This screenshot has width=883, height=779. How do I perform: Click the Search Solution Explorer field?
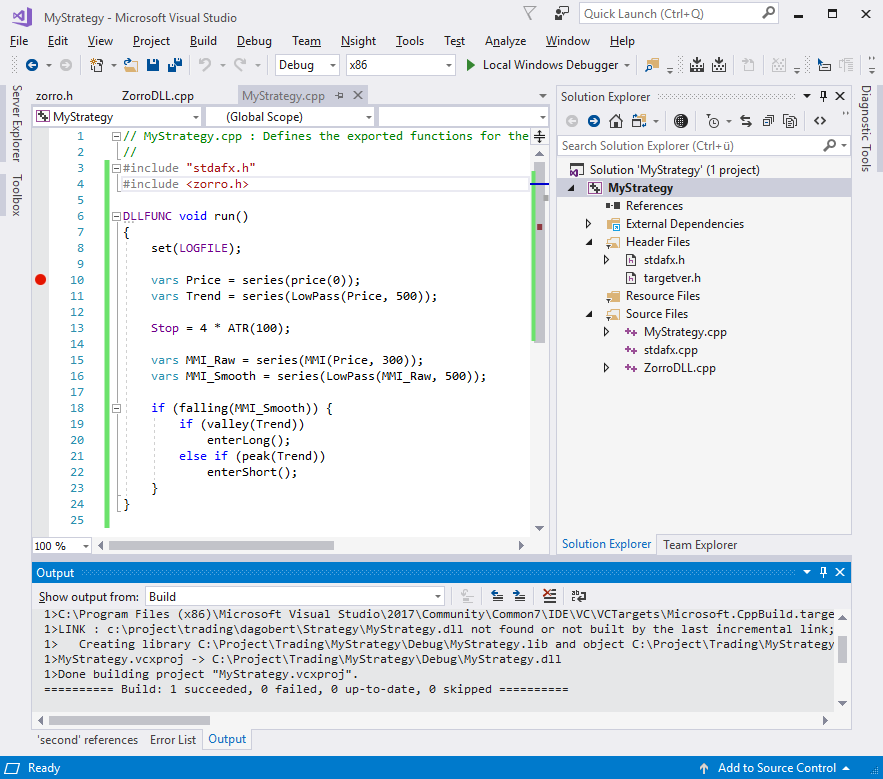coord(690,146)
